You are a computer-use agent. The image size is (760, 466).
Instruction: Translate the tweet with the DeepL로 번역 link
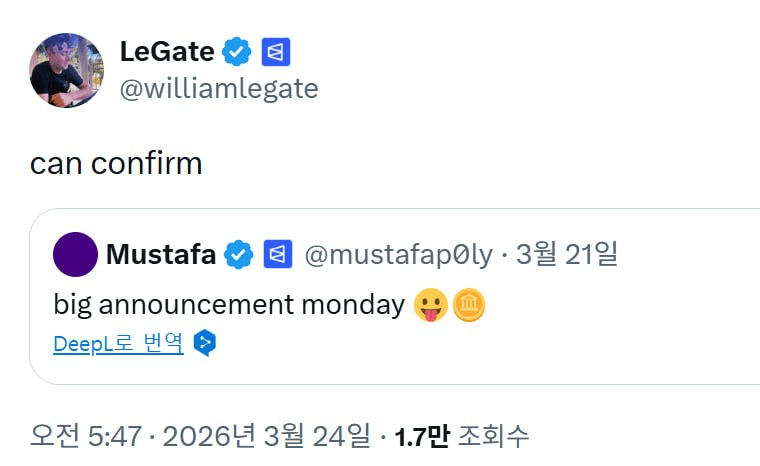click(118, 344)
